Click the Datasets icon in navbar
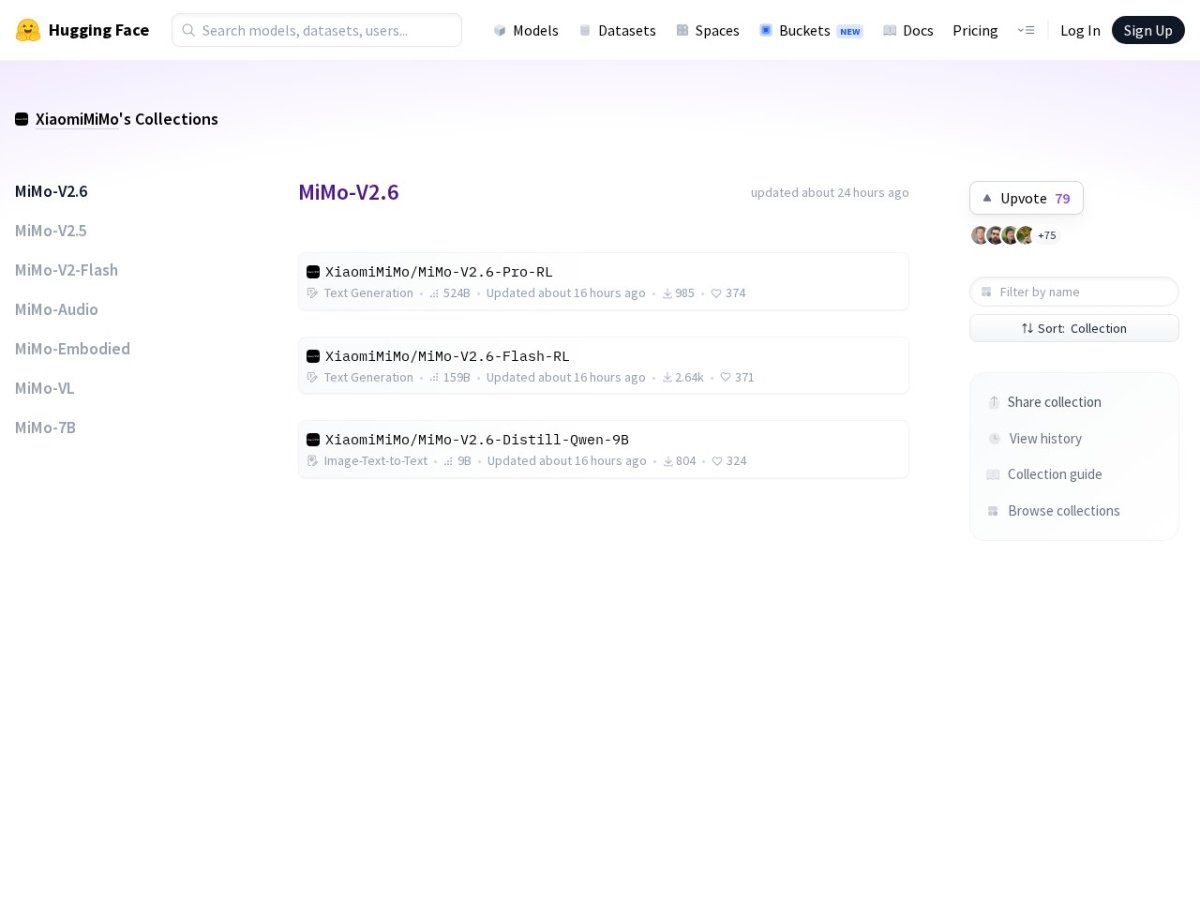Viewport: 1200px width, 900px height. [x=585, y=30]
